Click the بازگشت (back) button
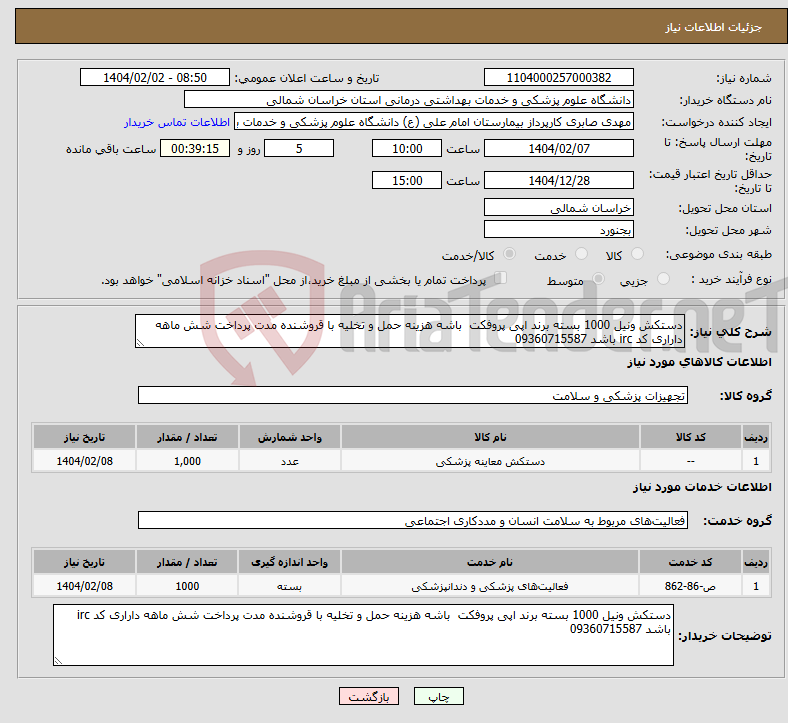 click(x=368, y=696)
